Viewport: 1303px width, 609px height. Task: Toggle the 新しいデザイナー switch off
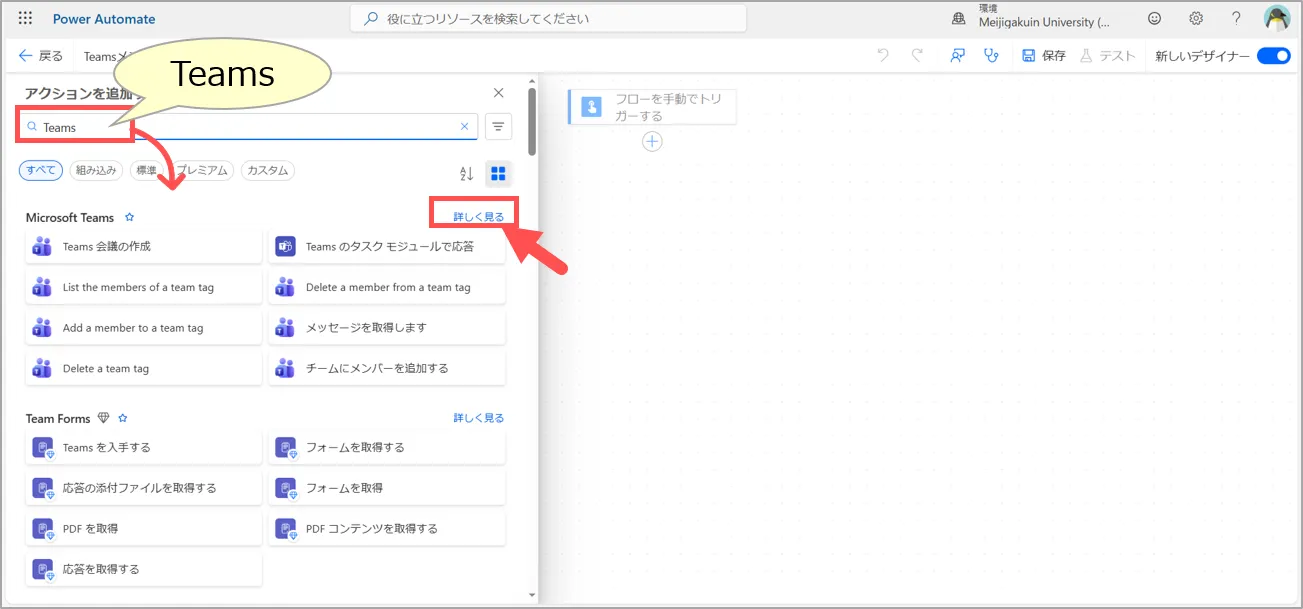coord(1273,56)
